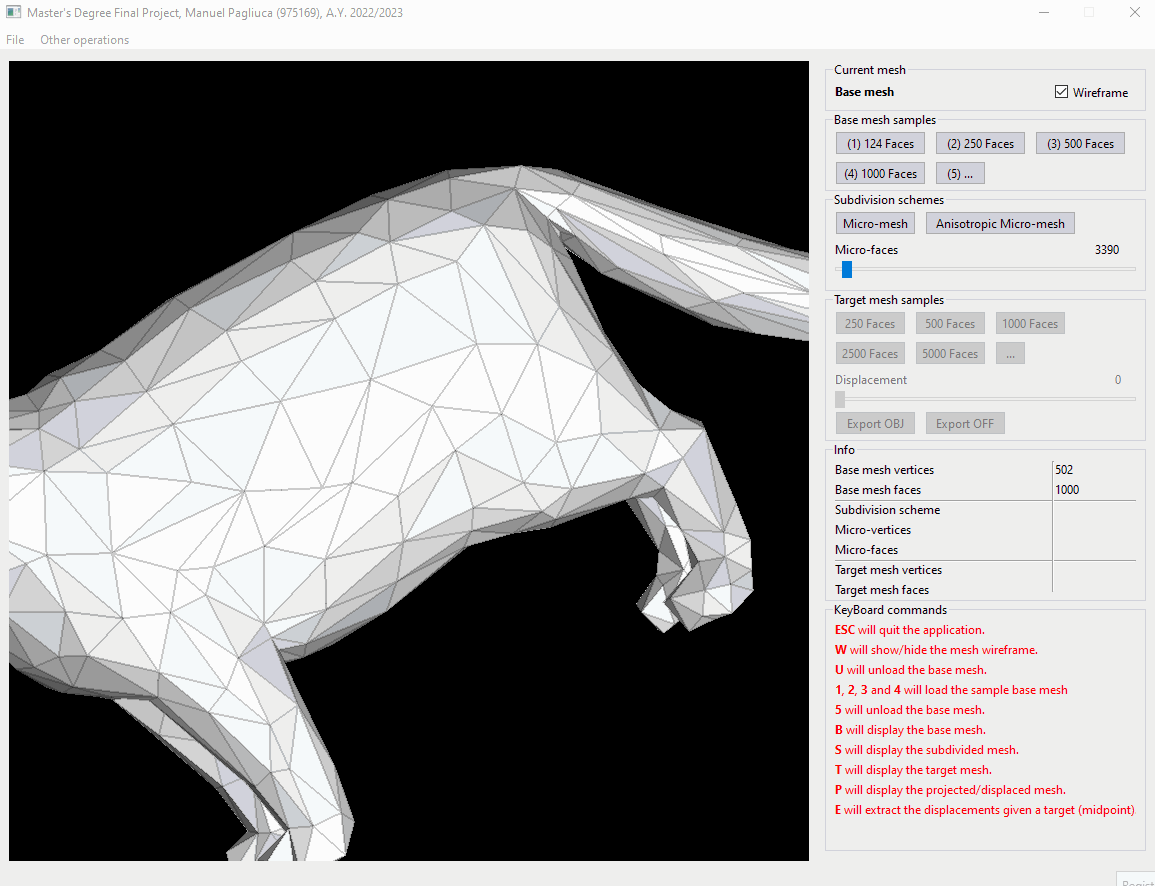Click the (5) ... base mesh sample button
This screenshot has width=1155, height=886.
959,172
